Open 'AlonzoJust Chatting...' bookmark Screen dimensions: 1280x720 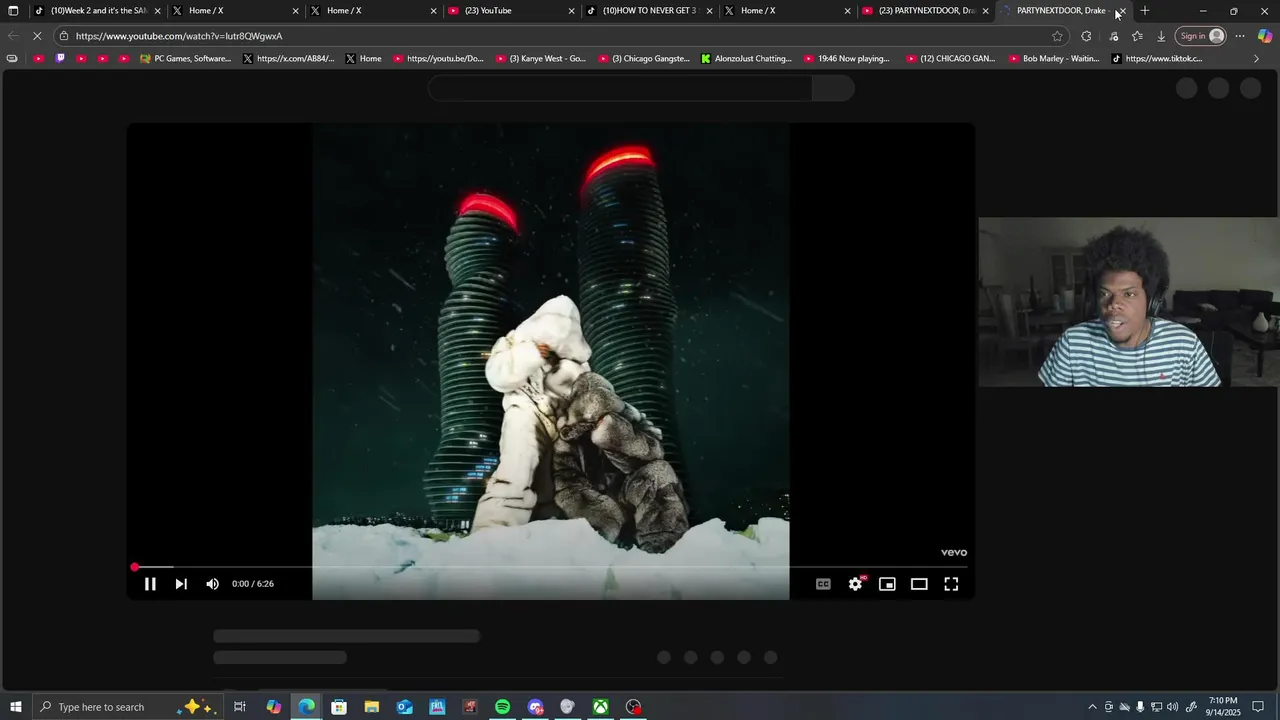click(746, 59)
